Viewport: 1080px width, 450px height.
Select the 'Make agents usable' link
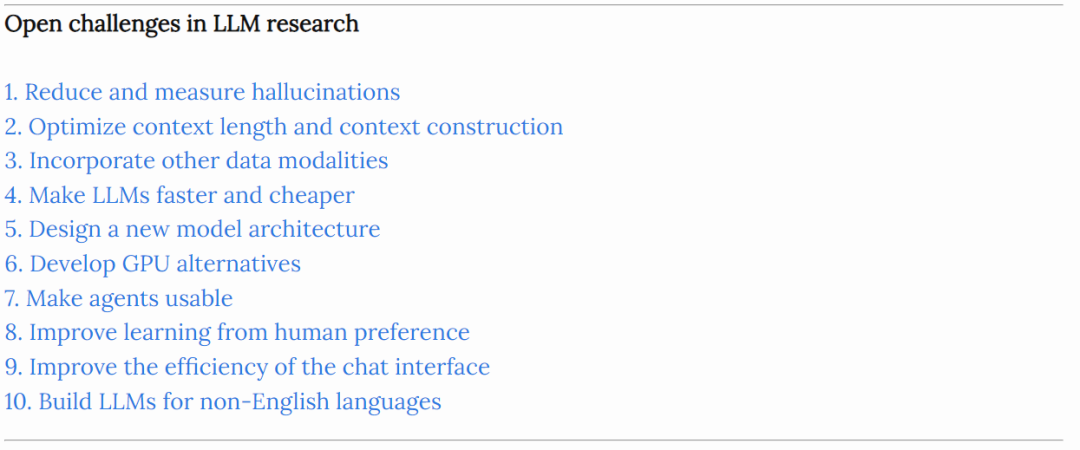coord(118,298)
